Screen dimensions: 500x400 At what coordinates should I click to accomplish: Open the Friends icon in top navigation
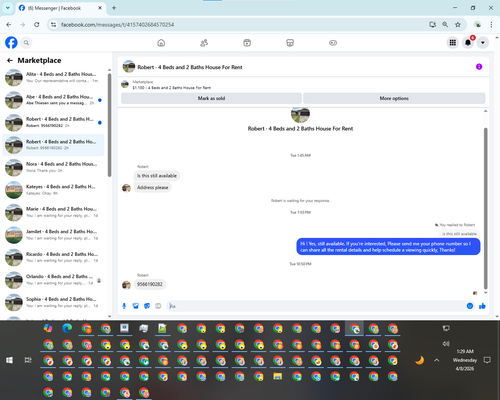[204, 43]
